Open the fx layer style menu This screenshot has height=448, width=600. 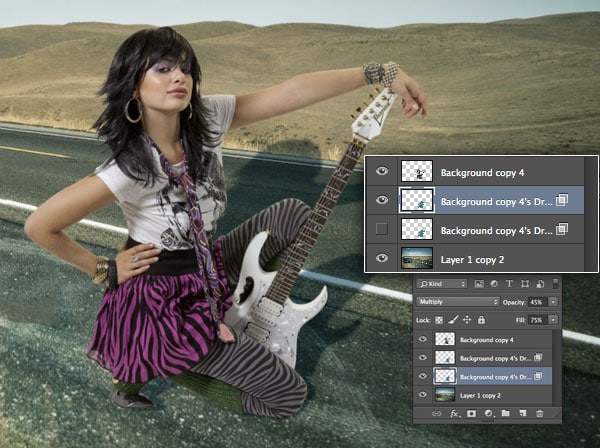(x=454, y=413)
